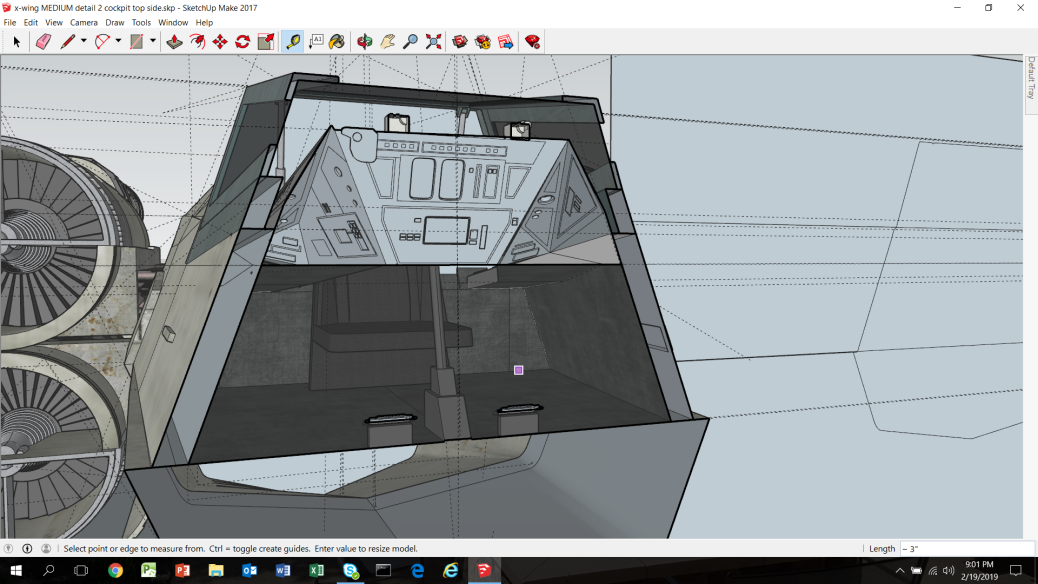Expand the Arc tool dropdown arrow
1038x584 pixels.
(118, 41)
